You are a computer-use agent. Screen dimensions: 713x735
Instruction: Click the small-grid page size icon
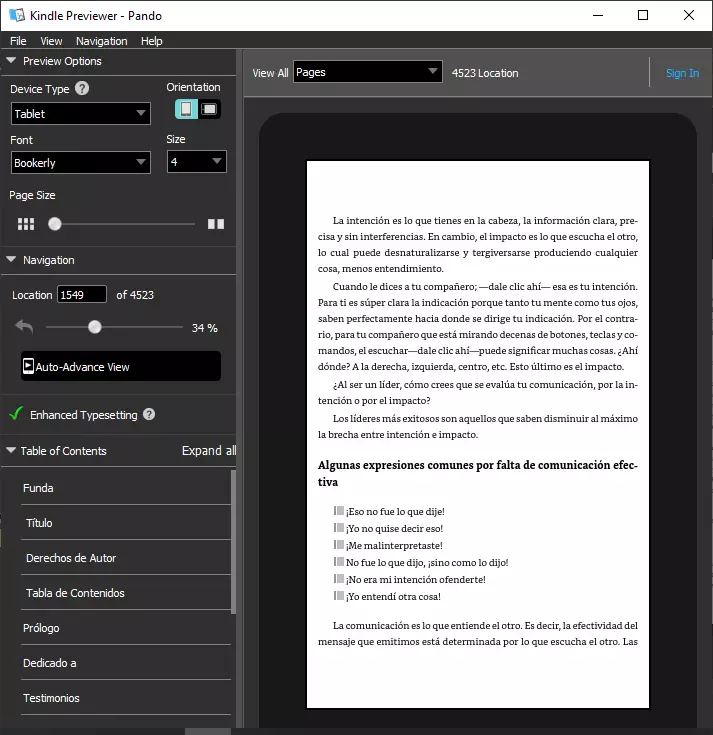pos(26,224)
